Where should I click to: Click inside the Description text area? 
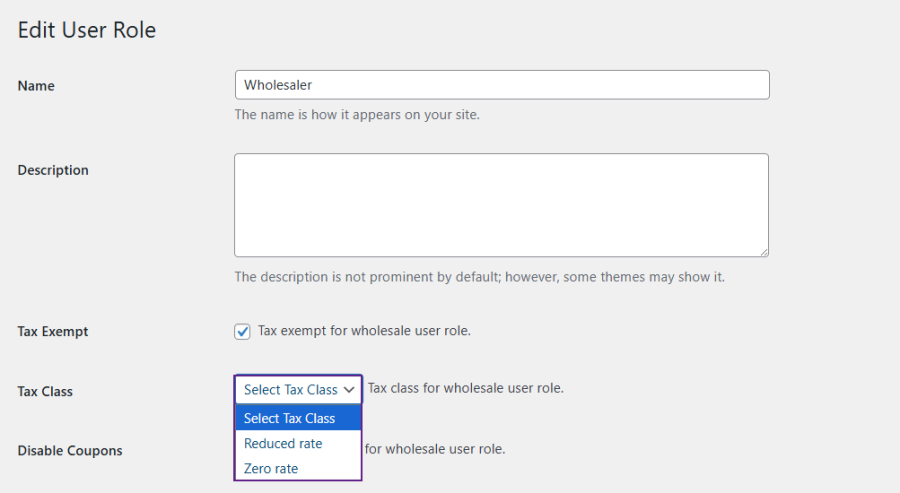pyautogui.click(x=501, y=205)
